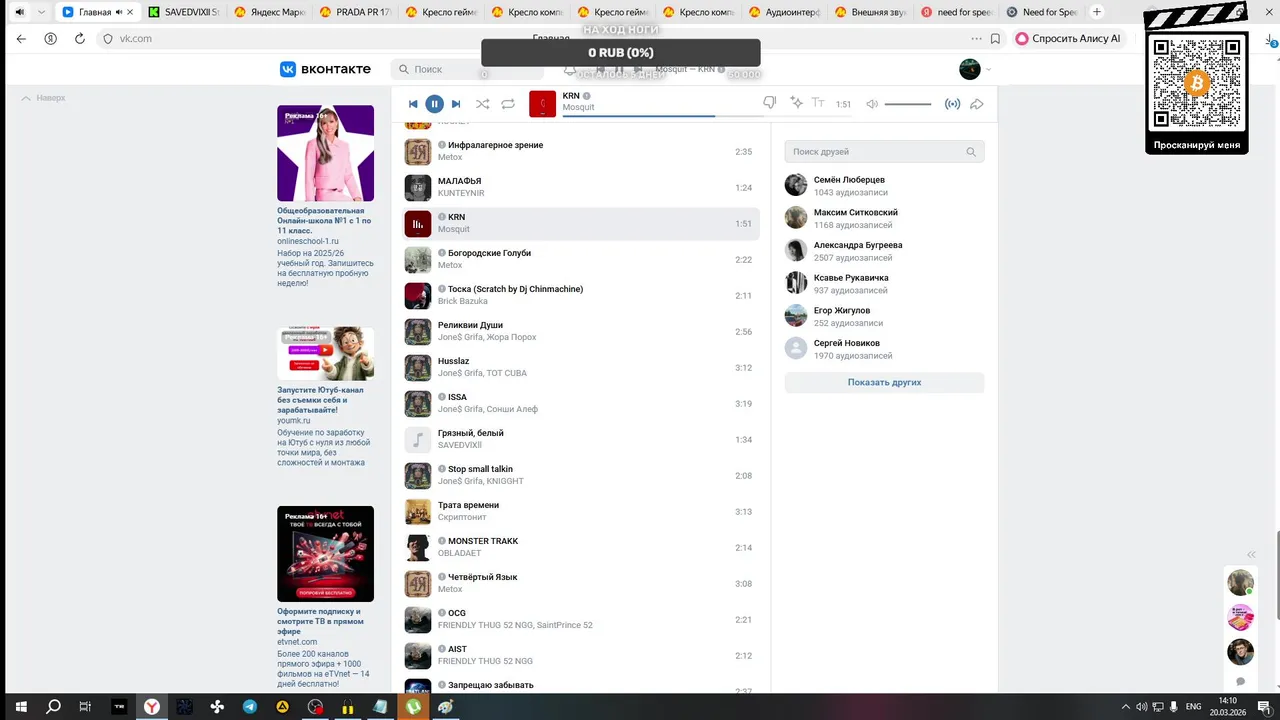Image resolution: width=1280 pixels, height=720 pixels.
Task: Toggle broadcast music to status icon
Action: 953,104
